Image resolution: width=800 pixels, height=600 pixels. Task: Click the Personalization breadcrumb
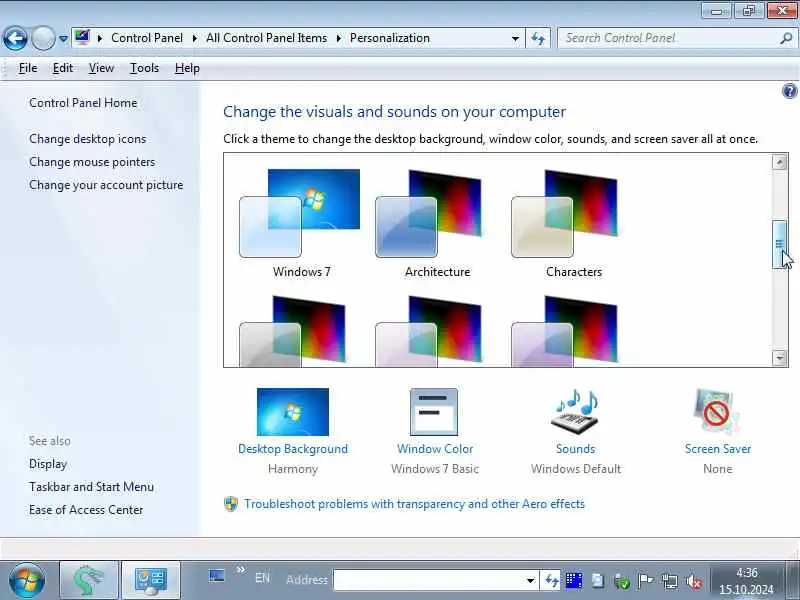click(390, 38)
